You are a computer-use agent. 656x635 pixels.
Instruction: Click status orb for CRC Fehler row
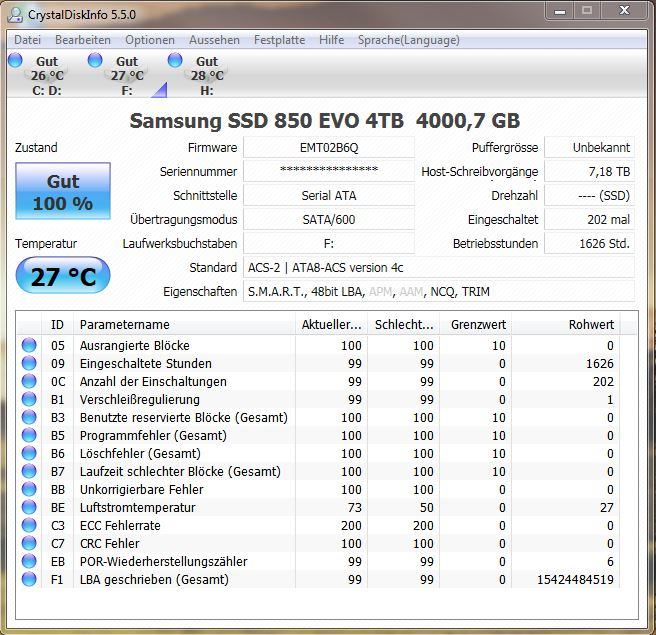[x=29, y=543]
